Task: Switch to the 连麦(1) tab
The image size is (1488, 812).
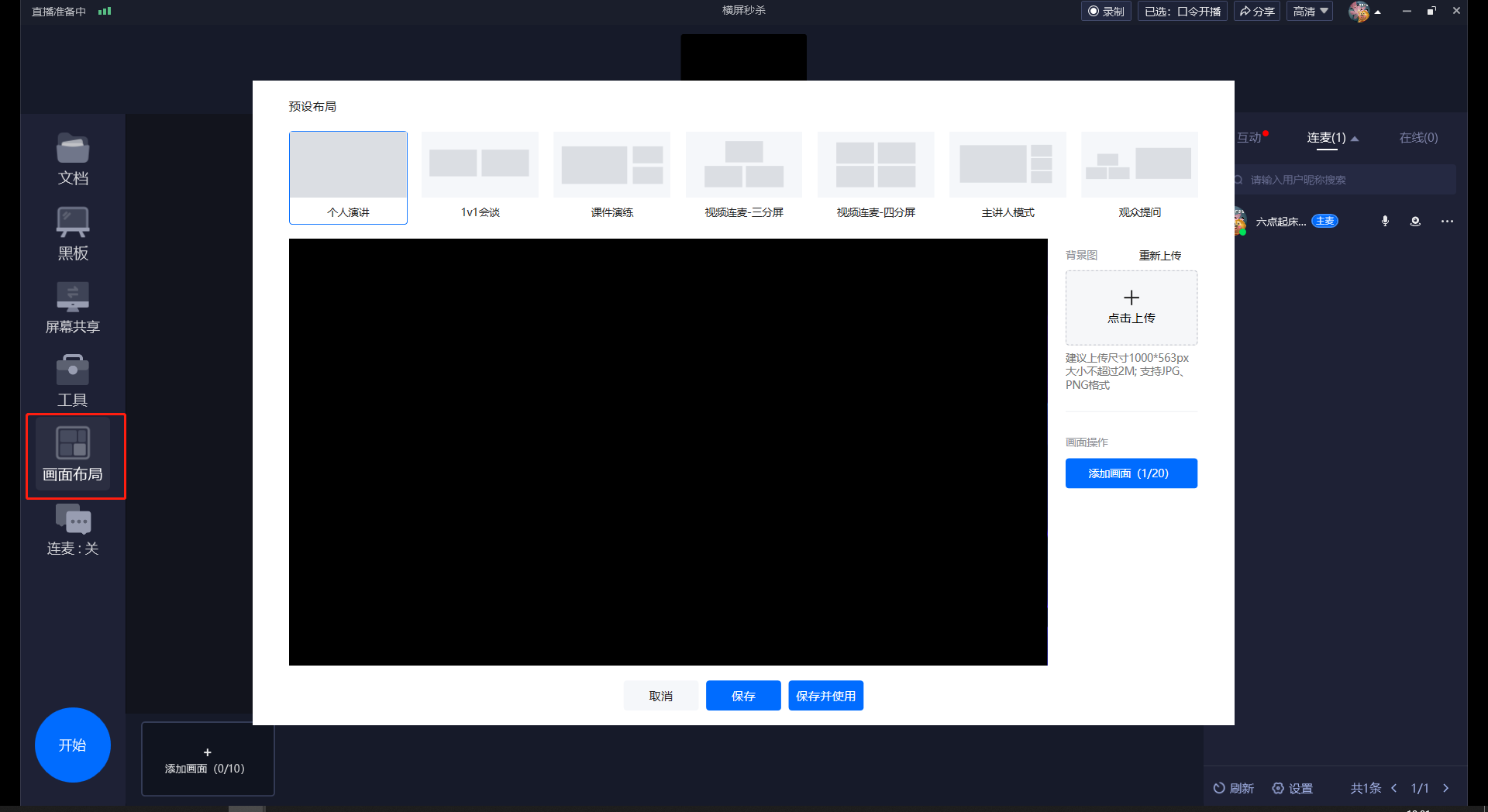Action: pyautogui.click(x=1327, y=138)
